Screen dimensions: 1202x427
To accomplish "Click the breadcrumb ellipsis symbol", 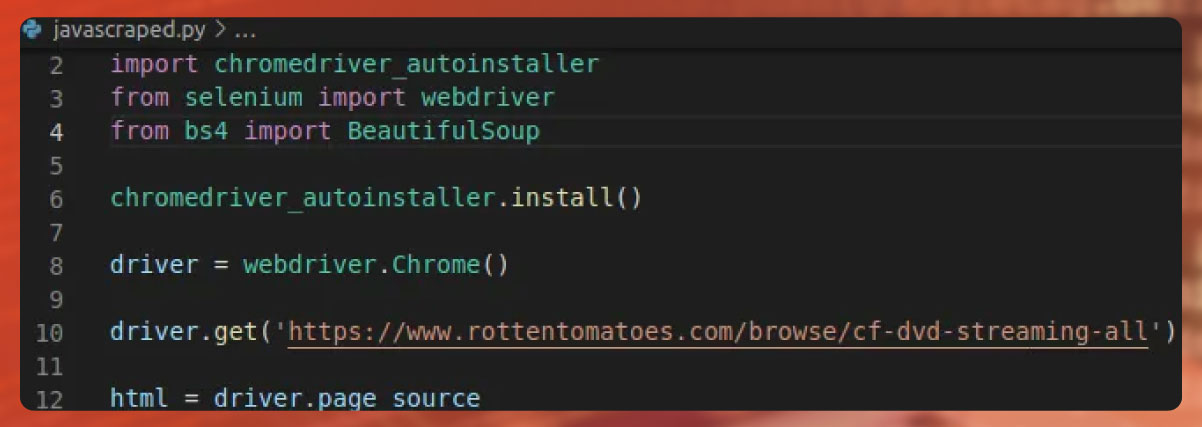I will (x=246, y=31).
